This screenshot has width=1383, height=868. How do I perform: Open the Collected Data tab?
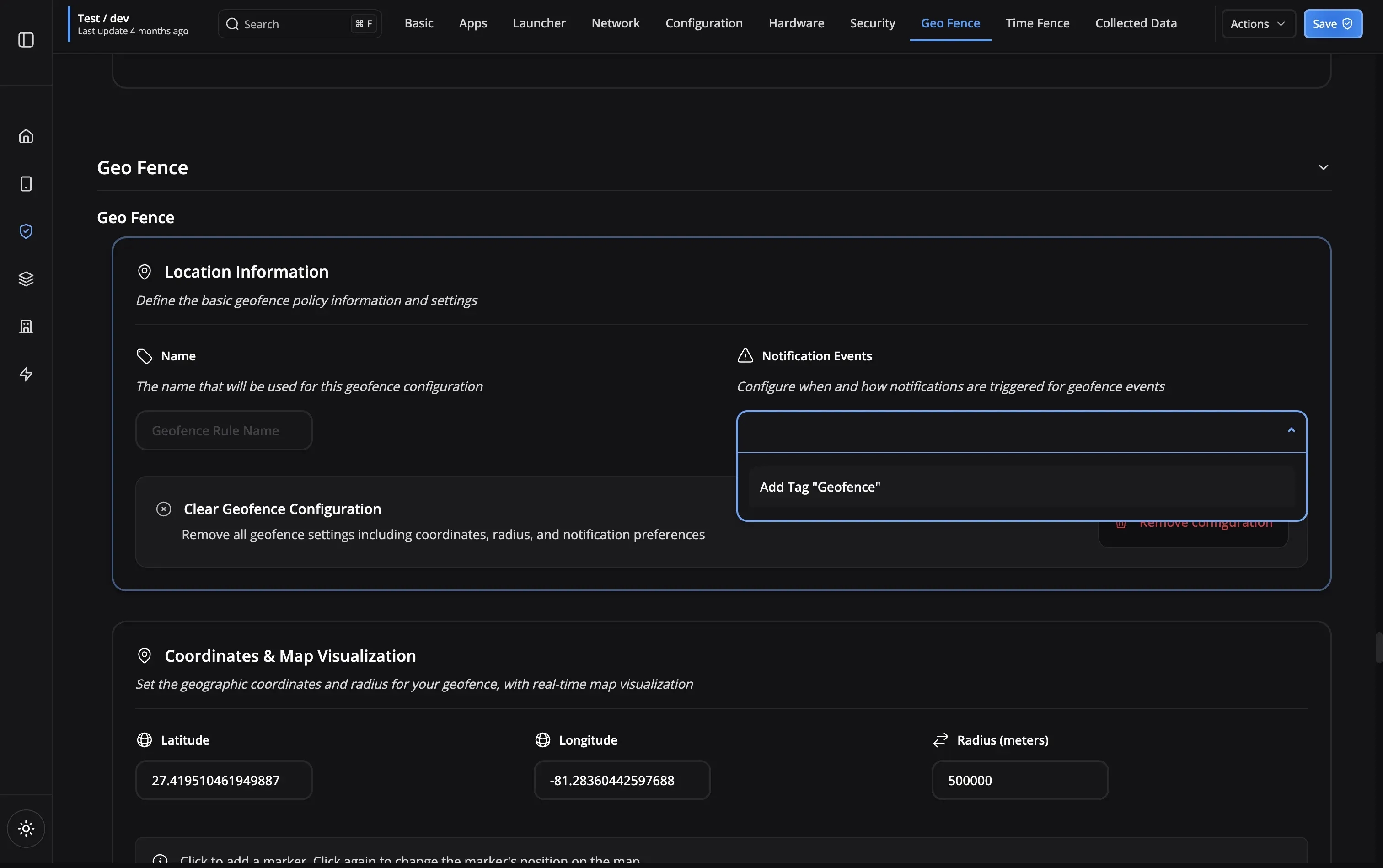click(x=1136, y=23)
